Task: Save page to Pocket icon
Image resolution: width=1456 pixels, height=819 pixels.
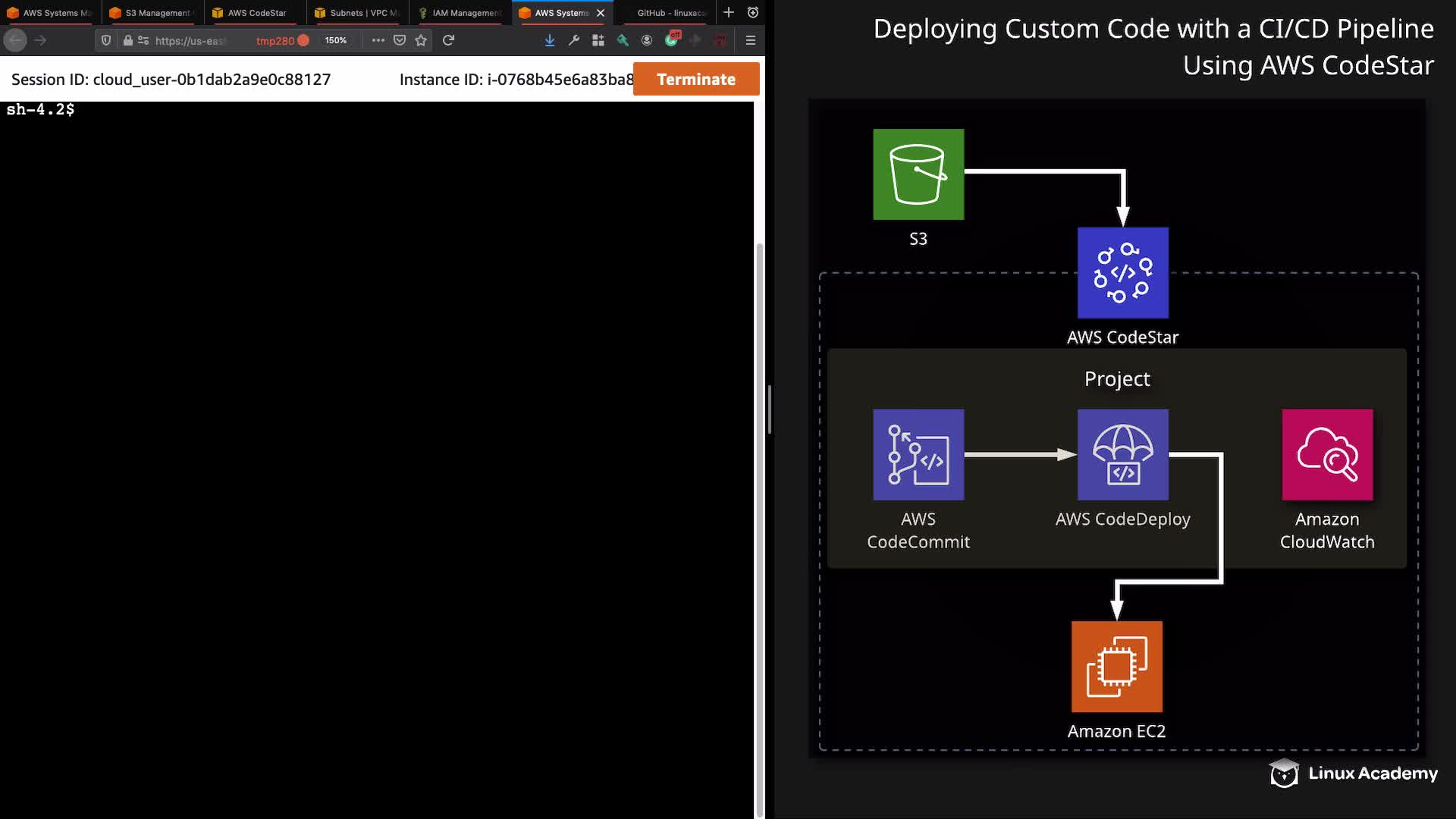Action: click(x=400, y=40)
